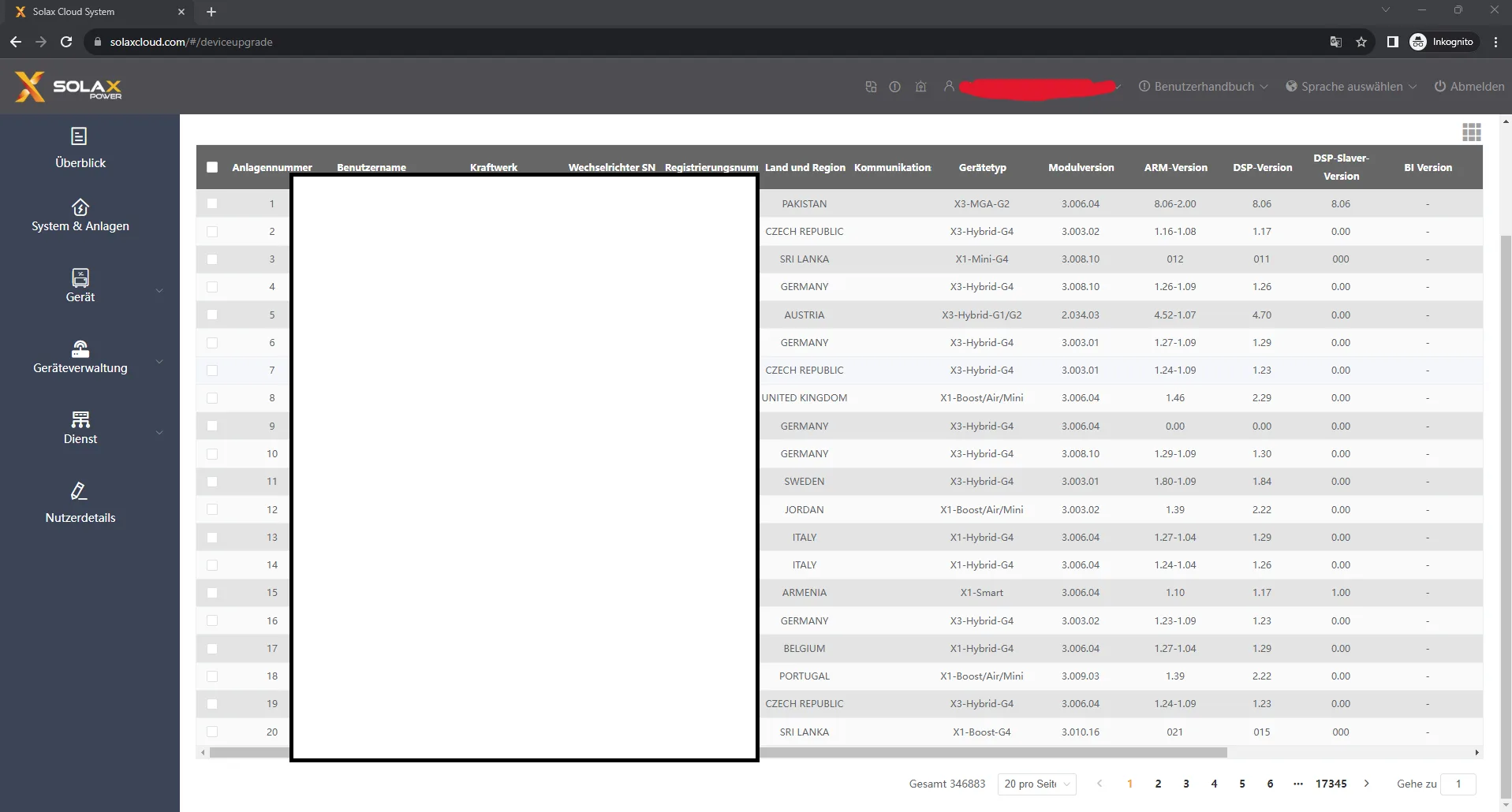Reload the page in the browser
The height and width of the screenshot is (812, 1512).
tap(66, 42)
